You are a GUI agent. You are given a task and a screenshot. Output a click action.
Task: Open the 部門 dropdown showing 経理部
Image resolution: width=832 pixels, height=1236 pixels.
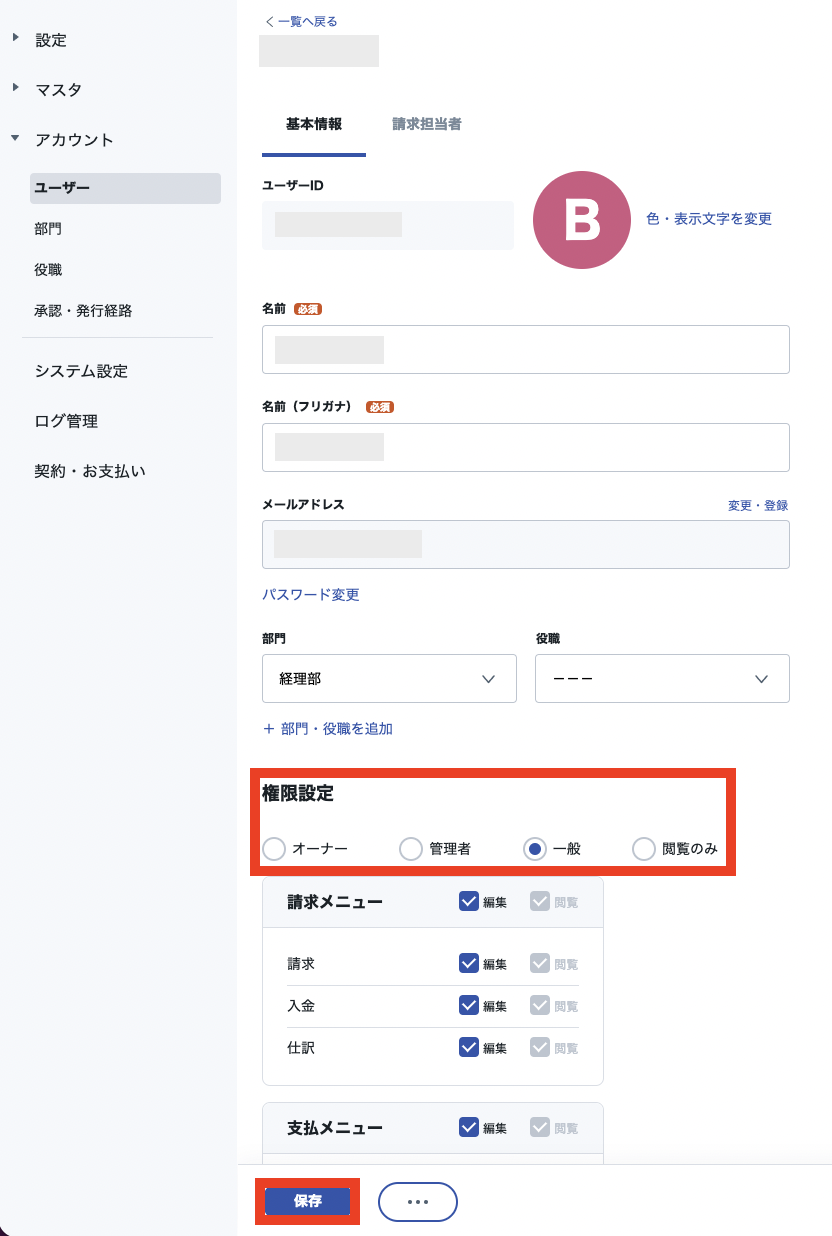389,678
